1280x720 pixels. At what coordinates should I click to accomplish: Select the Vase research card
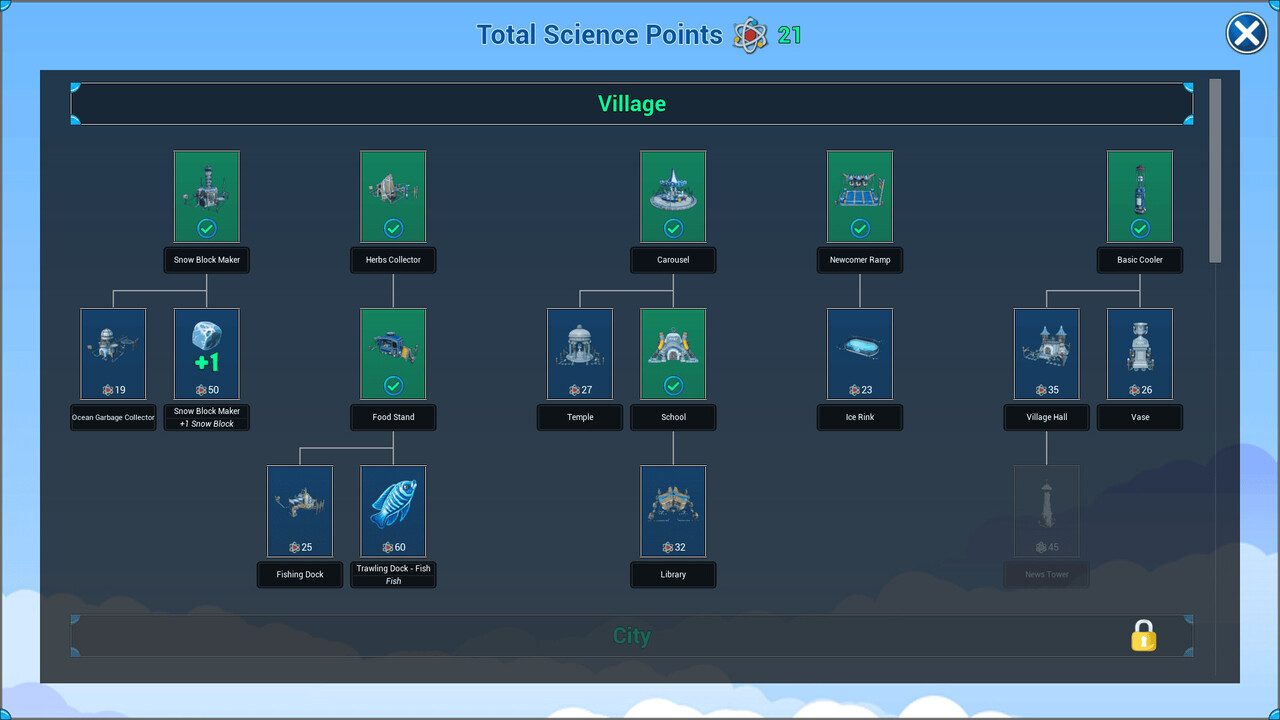click(x=1140, y=353)
